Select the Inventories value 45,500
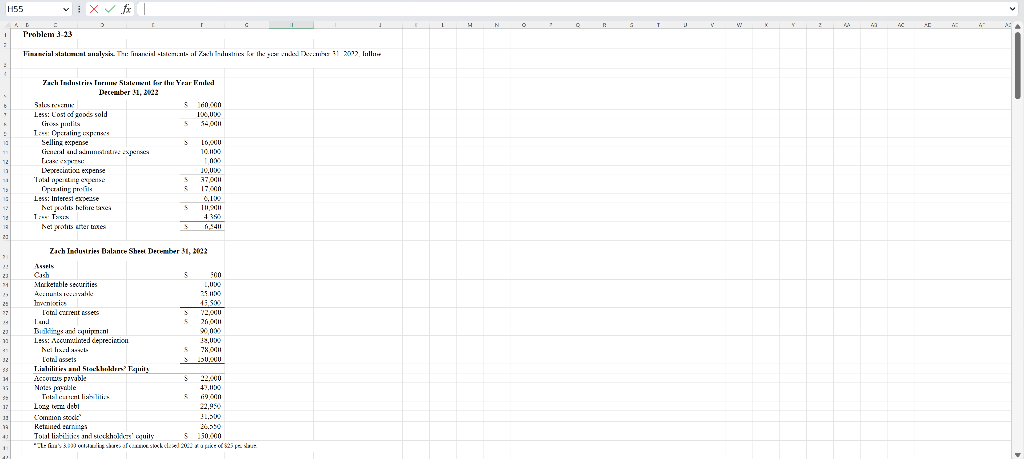 click(212, 303)
